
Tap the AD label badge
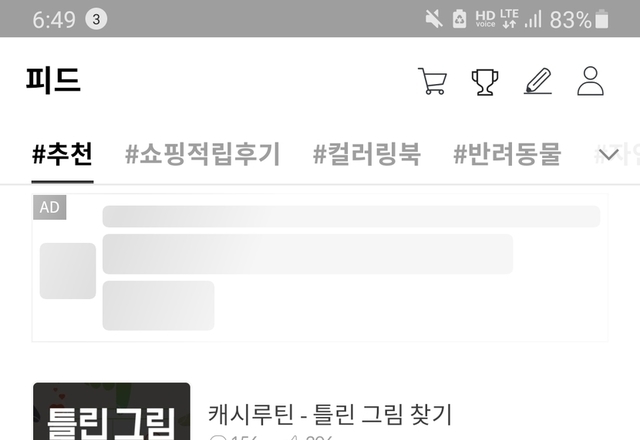(x=49, y=207)
